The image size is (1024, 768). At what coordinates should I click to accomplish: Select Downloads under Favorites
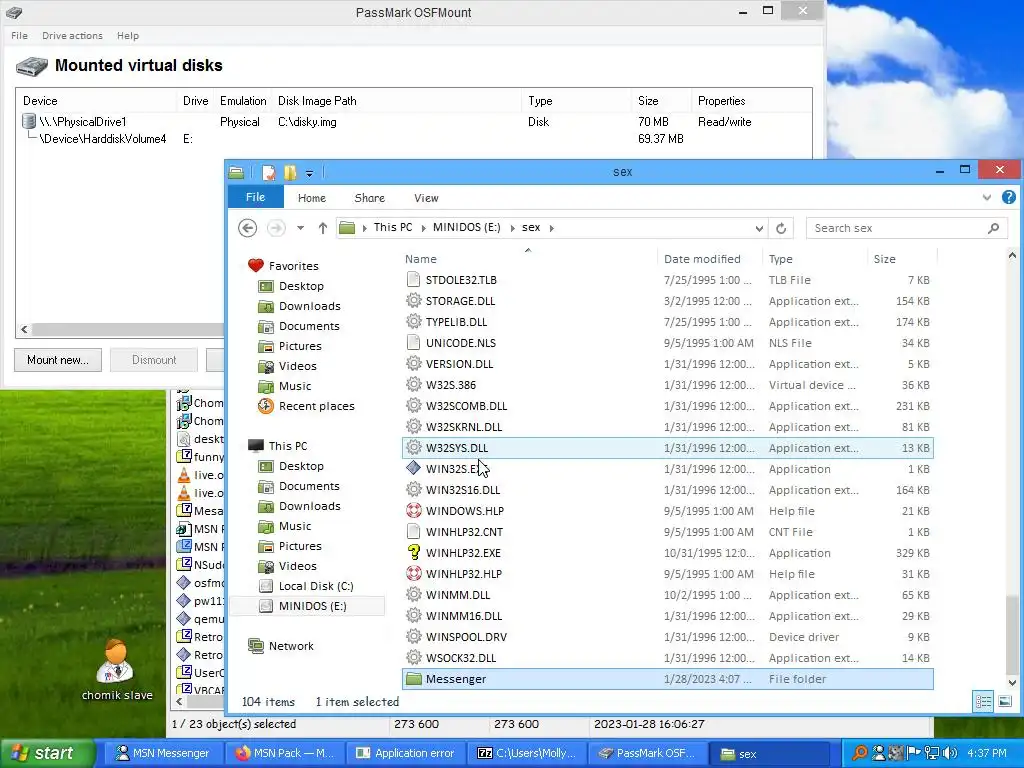tap(299, 306)
